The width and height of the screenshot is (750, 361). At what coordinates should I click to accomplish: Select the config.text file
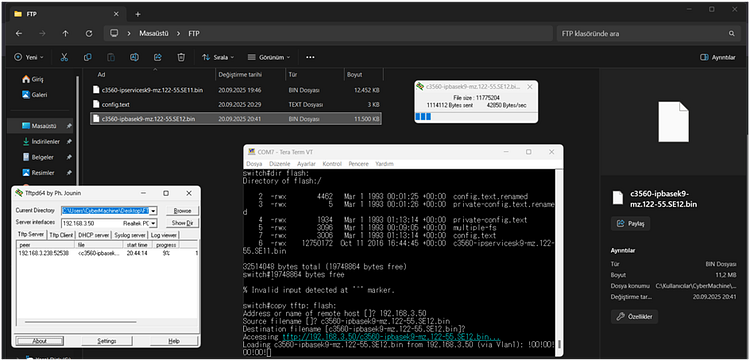click(236, 104)
